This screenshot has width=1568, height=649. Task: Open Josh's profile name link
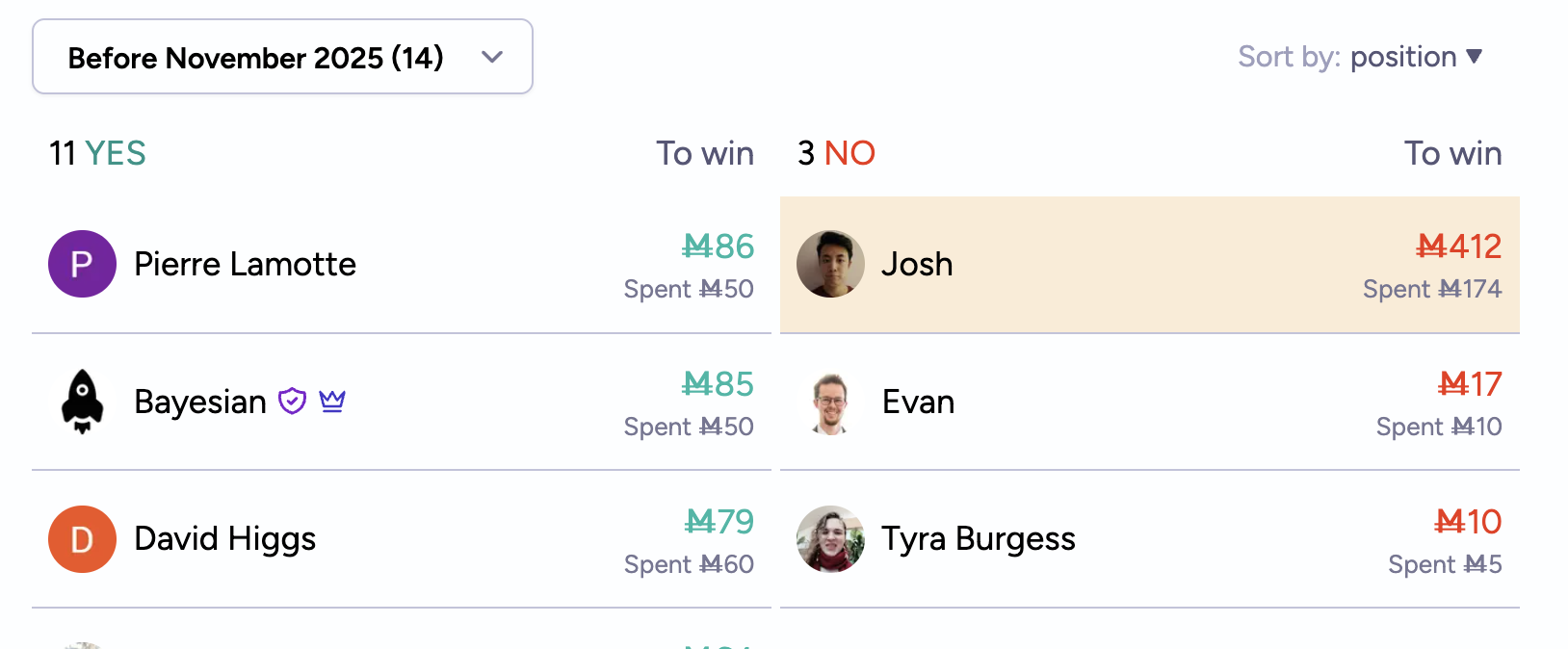tap(917, 264)
